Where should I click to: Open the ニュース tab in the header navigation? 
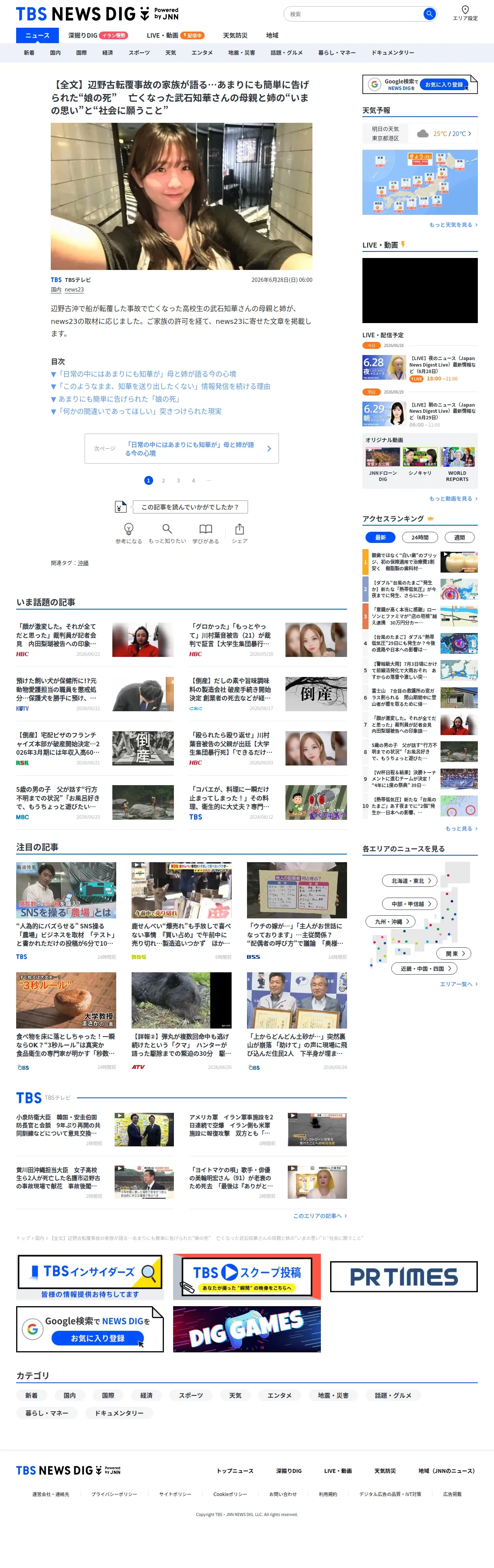coord(37,35)
